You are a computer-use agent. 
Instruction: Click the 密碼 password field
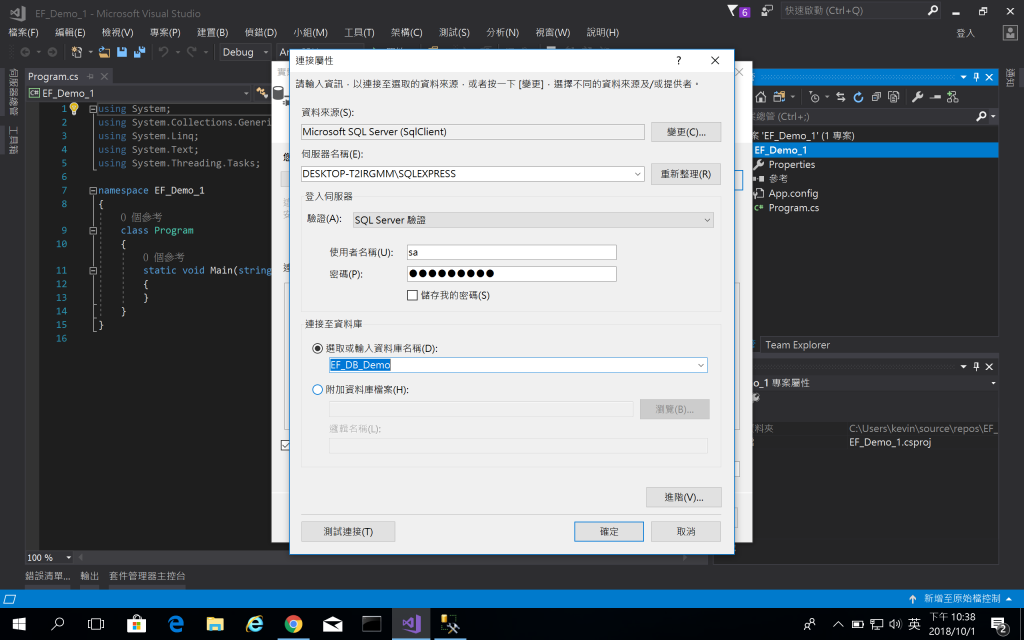pos(511,274)
